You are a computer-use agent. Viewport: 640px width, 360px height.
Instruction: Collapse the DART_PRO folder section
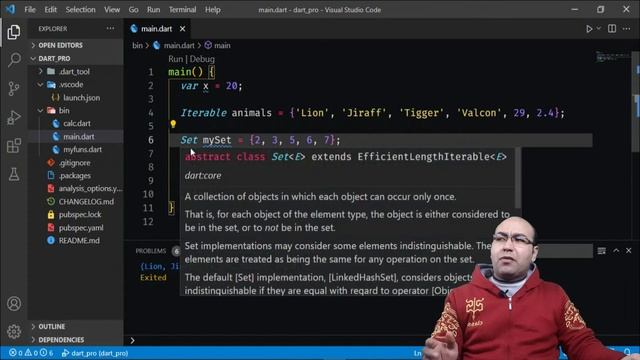54,59
